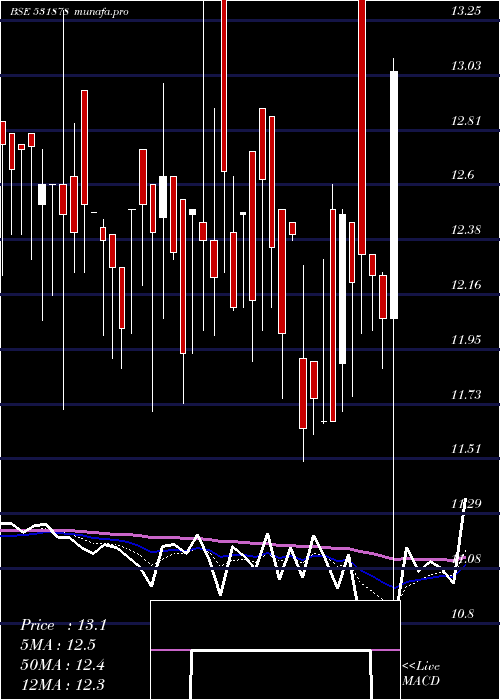The image size is (500, 700).
Task: Click the 12.16 price axis label
Action: pos(466,285)
